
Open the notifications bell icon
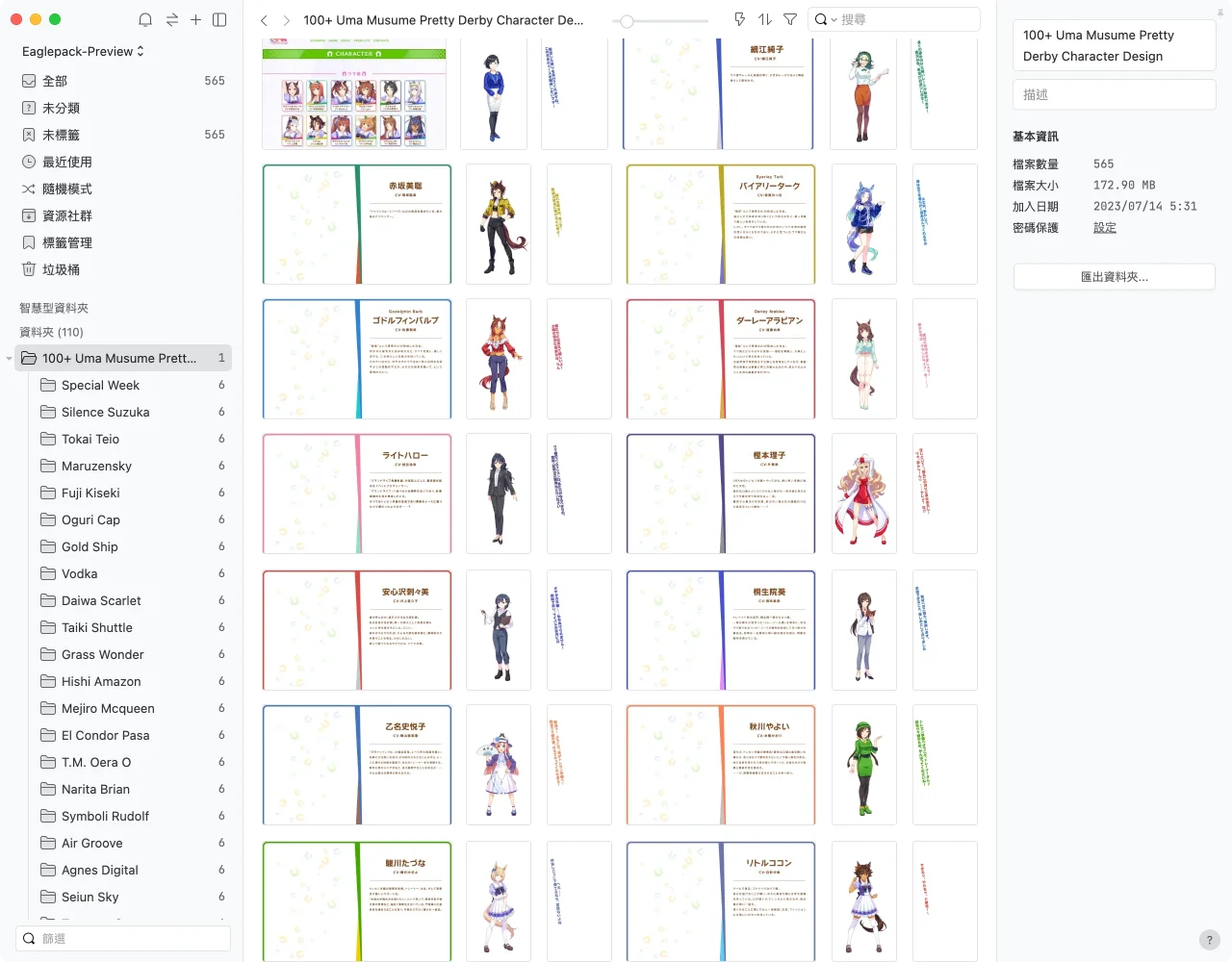(x=145, y=19)
